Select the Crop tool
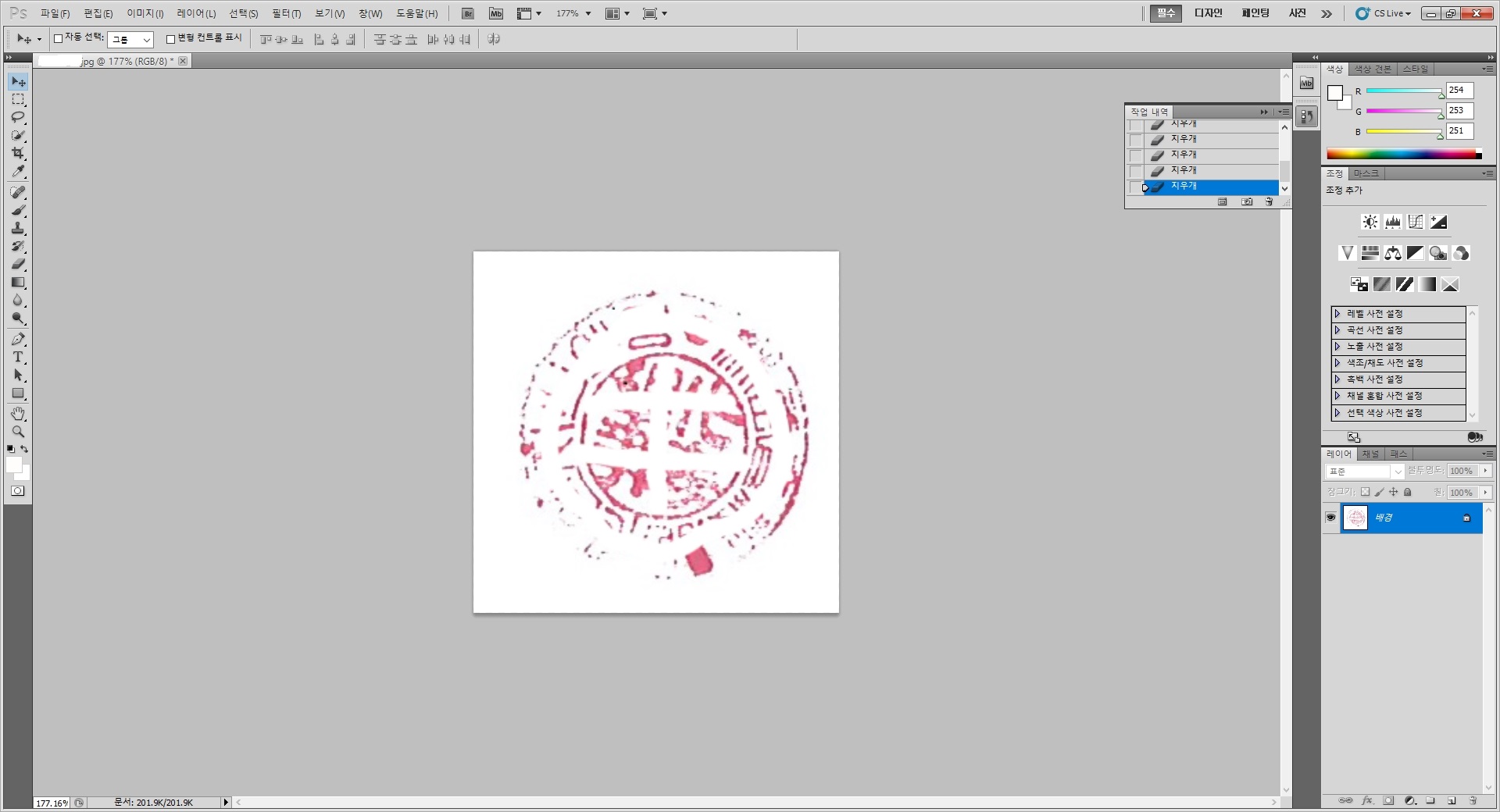Screen dimensions: 1500x812 click(18, 154)
